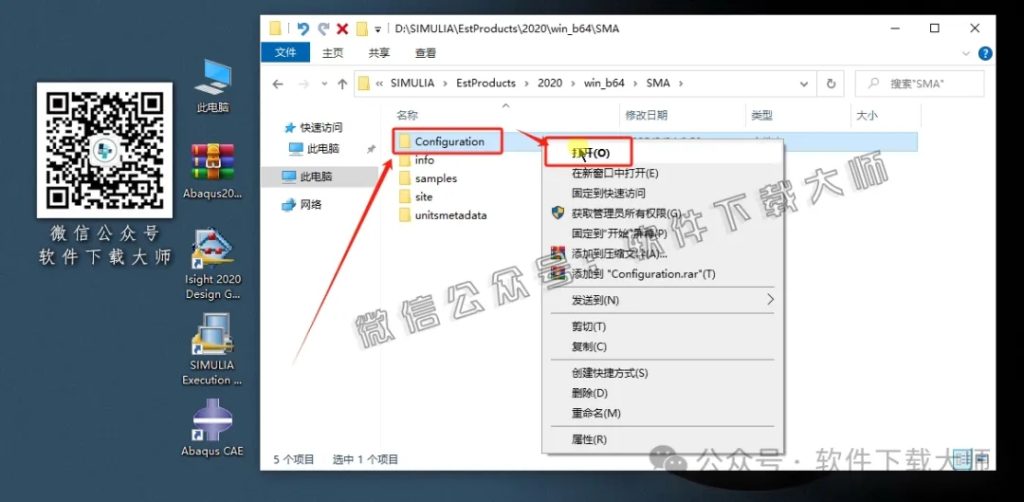Click the folder icon in window title bar
The width and height of the screenshot is (1024, 502).
276,29
